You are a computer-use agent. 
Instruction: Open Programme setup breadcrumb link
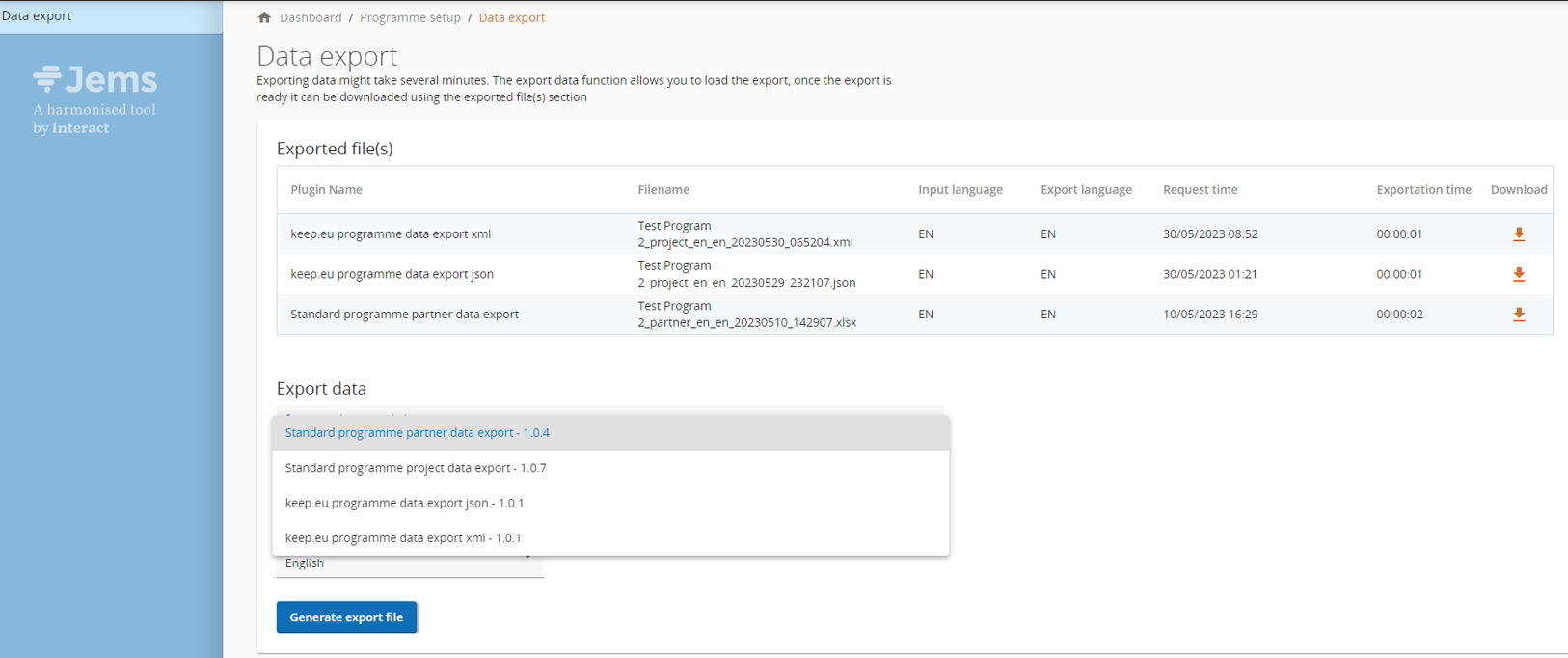pyautogui.click(x=410, y=17)
